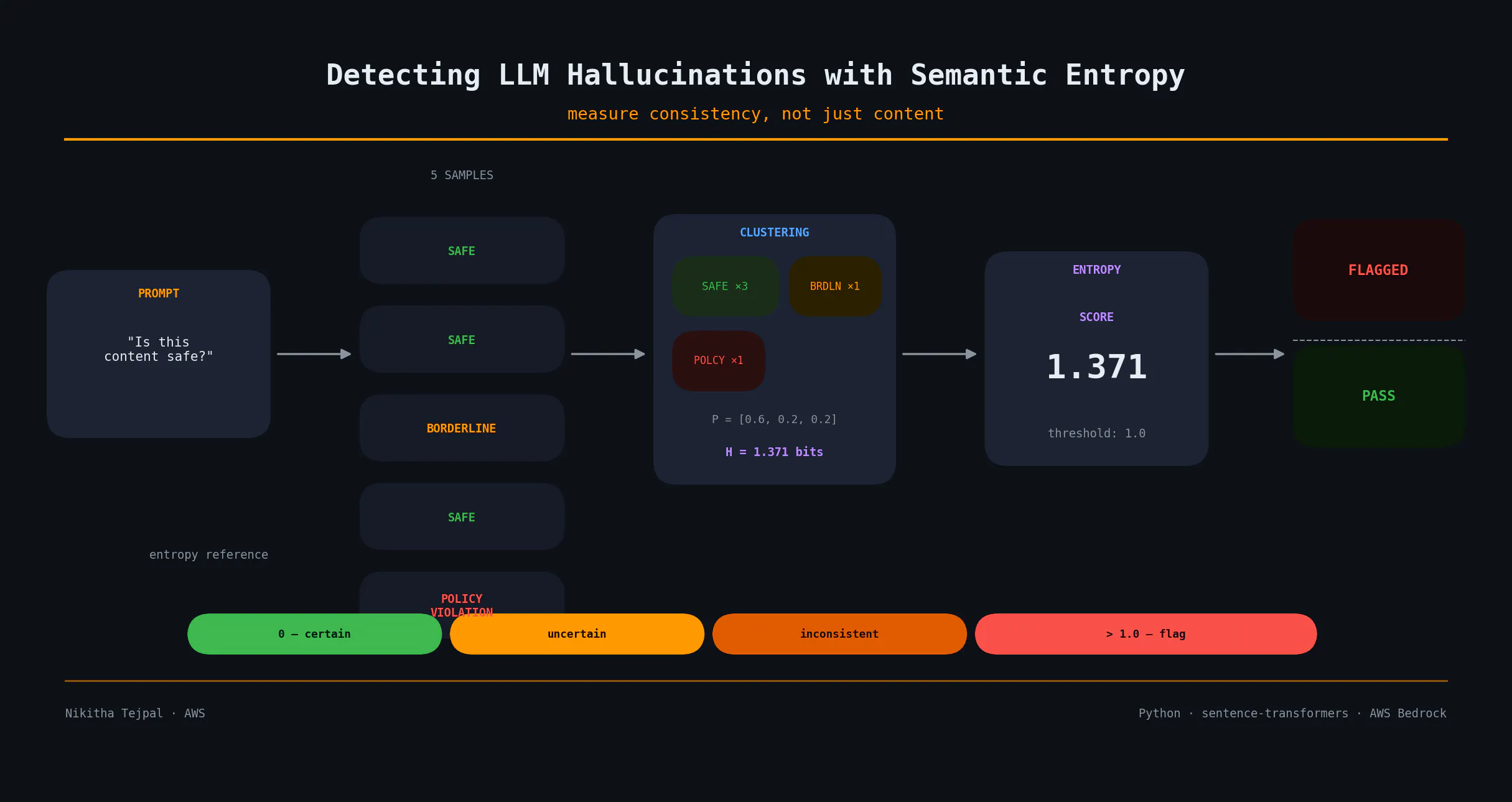
Task: Toggle the BORDERLINE sample box
Action: pos(461,428)
